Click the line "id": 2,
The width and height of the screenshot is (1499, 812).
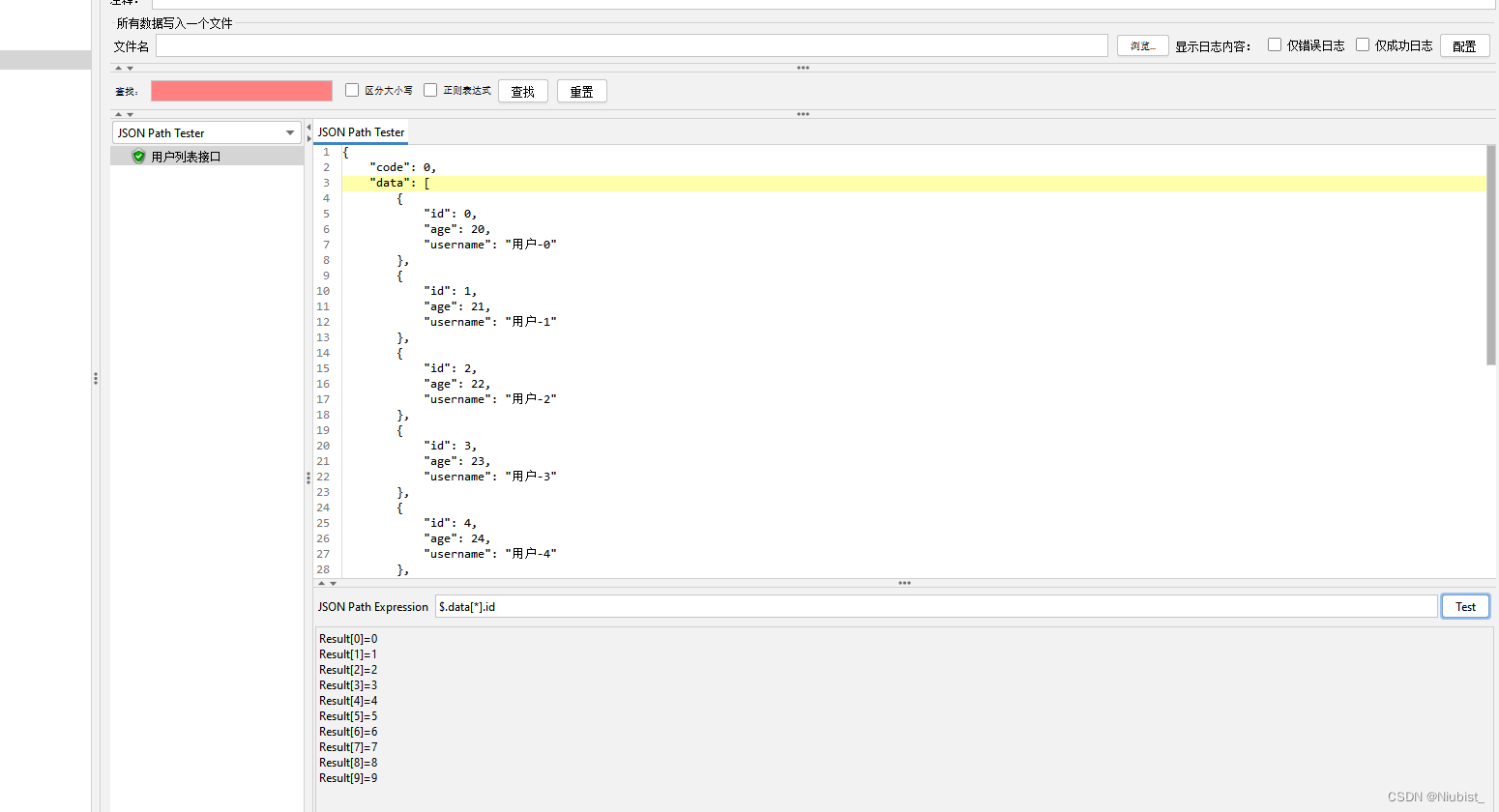click(x=450, y=368)
